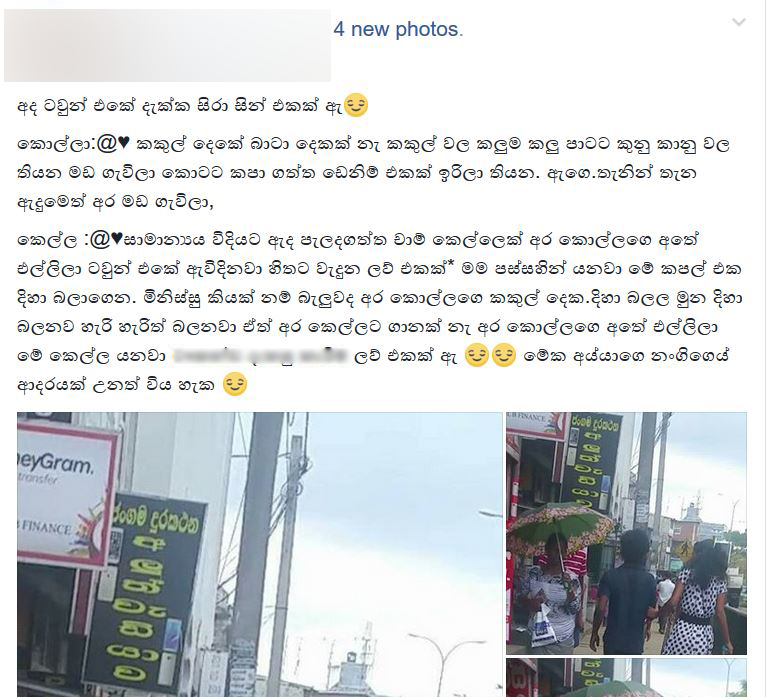Viewport: 766px width, 697px height.
Task: Click the smiley emoji ending the post
Action: pos(235,384)
